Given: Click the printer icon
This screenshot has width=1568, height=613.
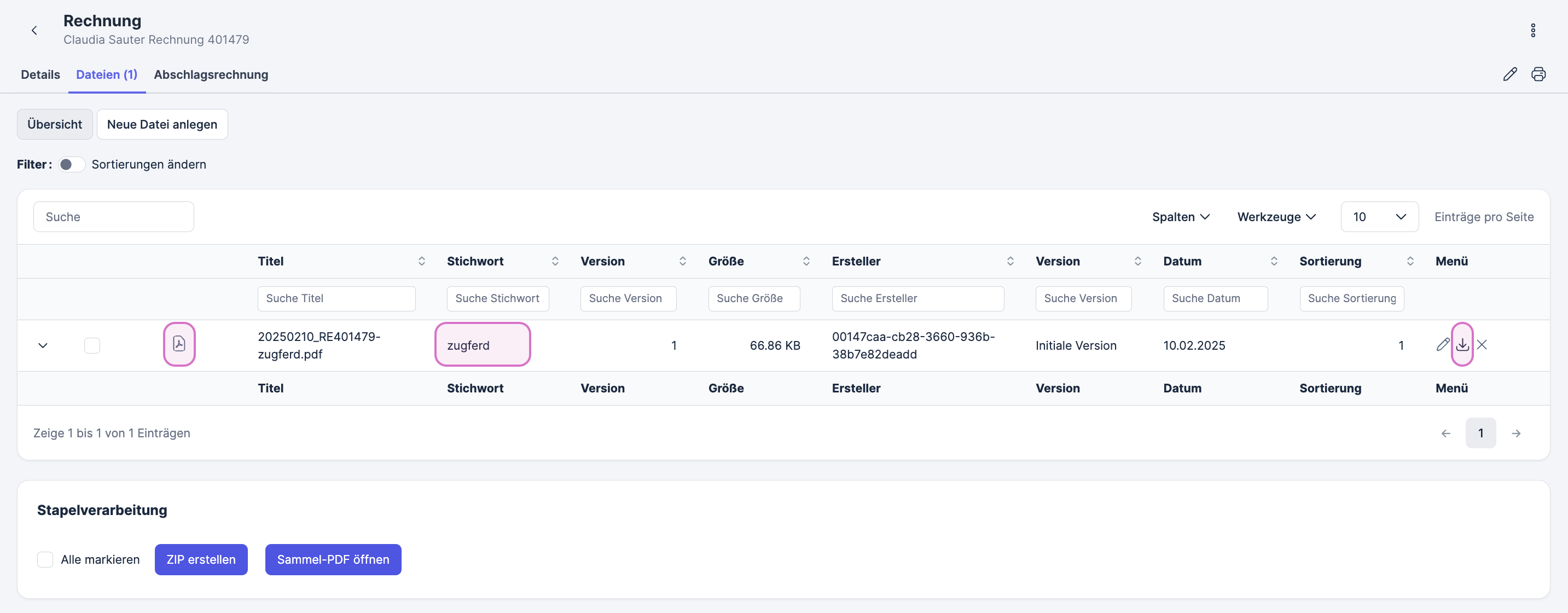Looking at the screenshot, I should [1538, 74].
